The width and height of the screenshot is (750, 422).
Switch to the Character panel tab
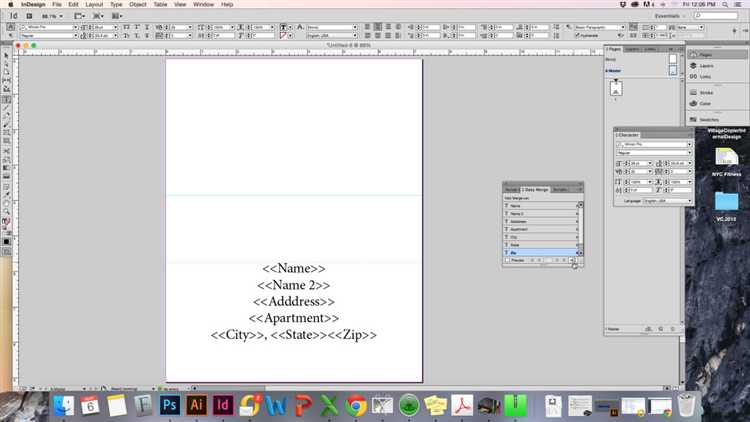[627, 135]
